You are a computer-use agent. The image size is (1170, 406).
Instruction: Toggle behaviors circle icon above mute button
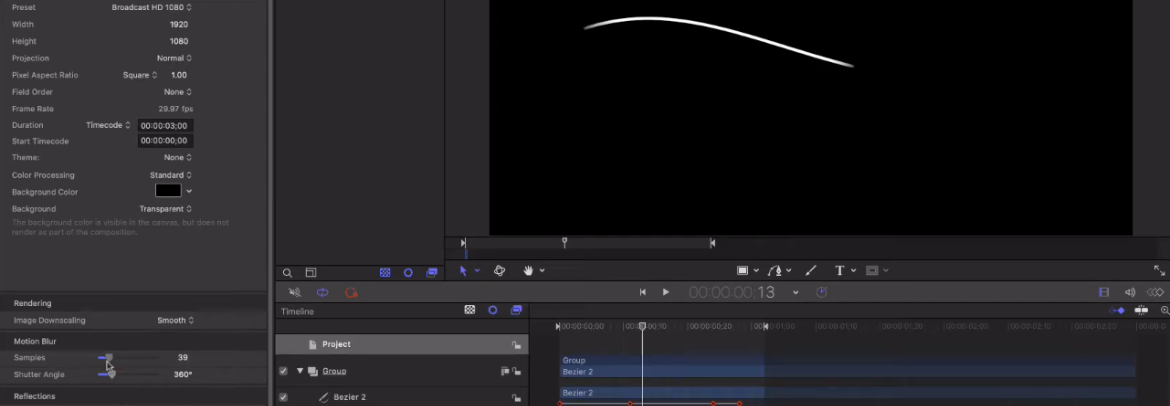[408, 273]
